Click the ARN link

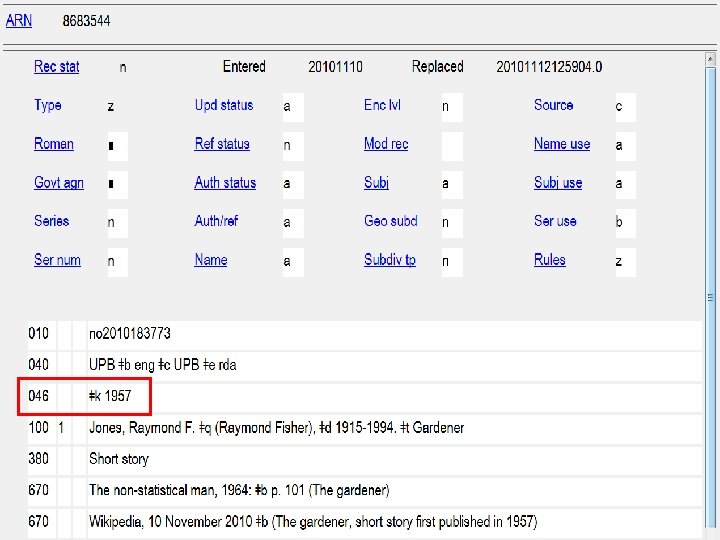tap(19, 20)
